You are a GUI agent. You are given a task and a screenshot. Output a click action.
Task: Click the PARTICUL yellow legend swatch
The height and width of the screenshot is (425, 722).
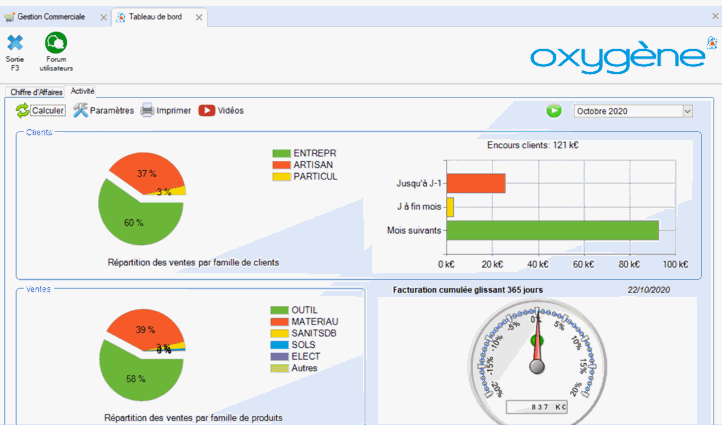coord(281,176)
